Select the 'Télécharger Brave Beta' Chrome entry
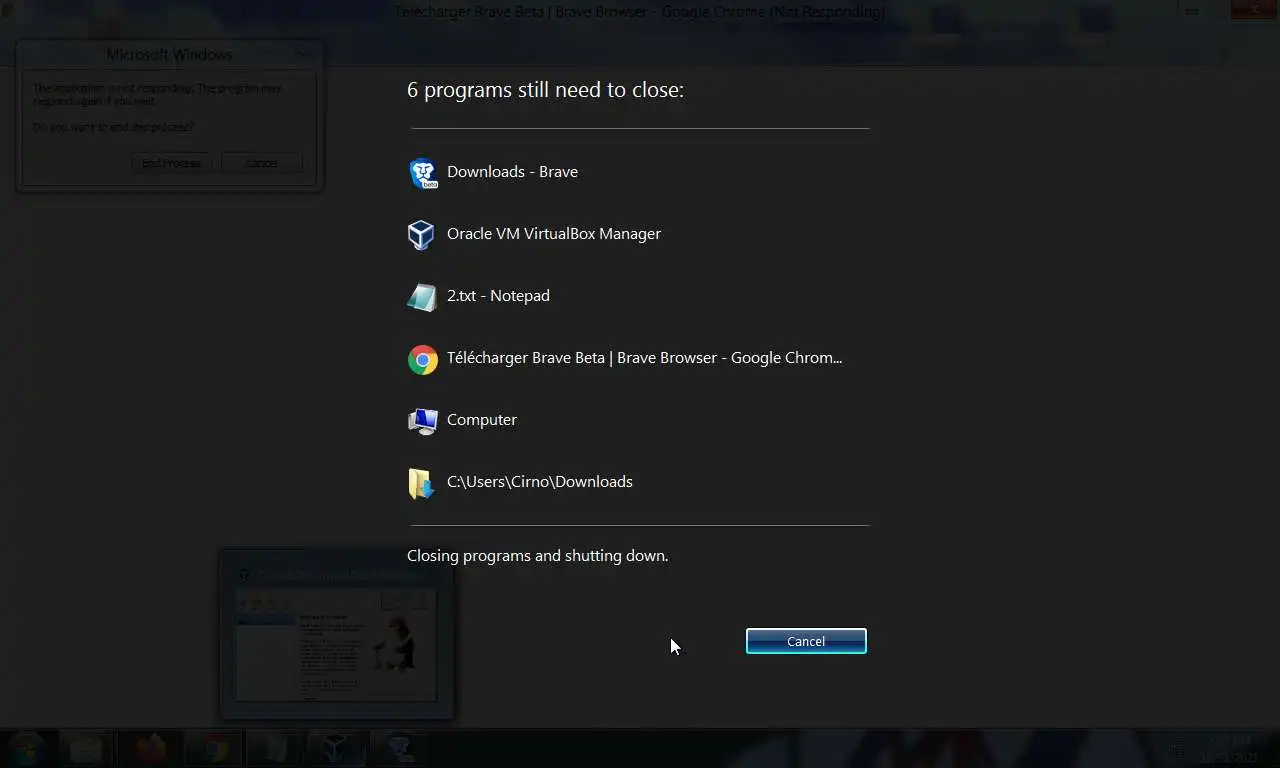This screenshot has width=1280, height=768. pos(644,358)
